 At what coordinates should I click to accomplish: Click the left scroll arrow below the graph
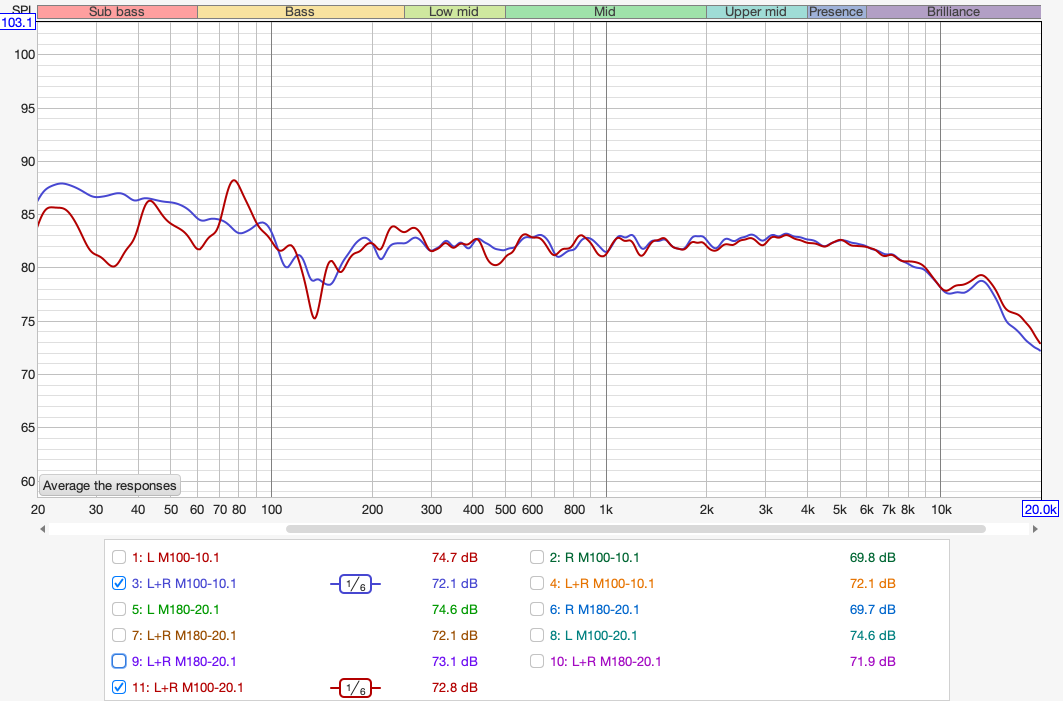(43, 529)
